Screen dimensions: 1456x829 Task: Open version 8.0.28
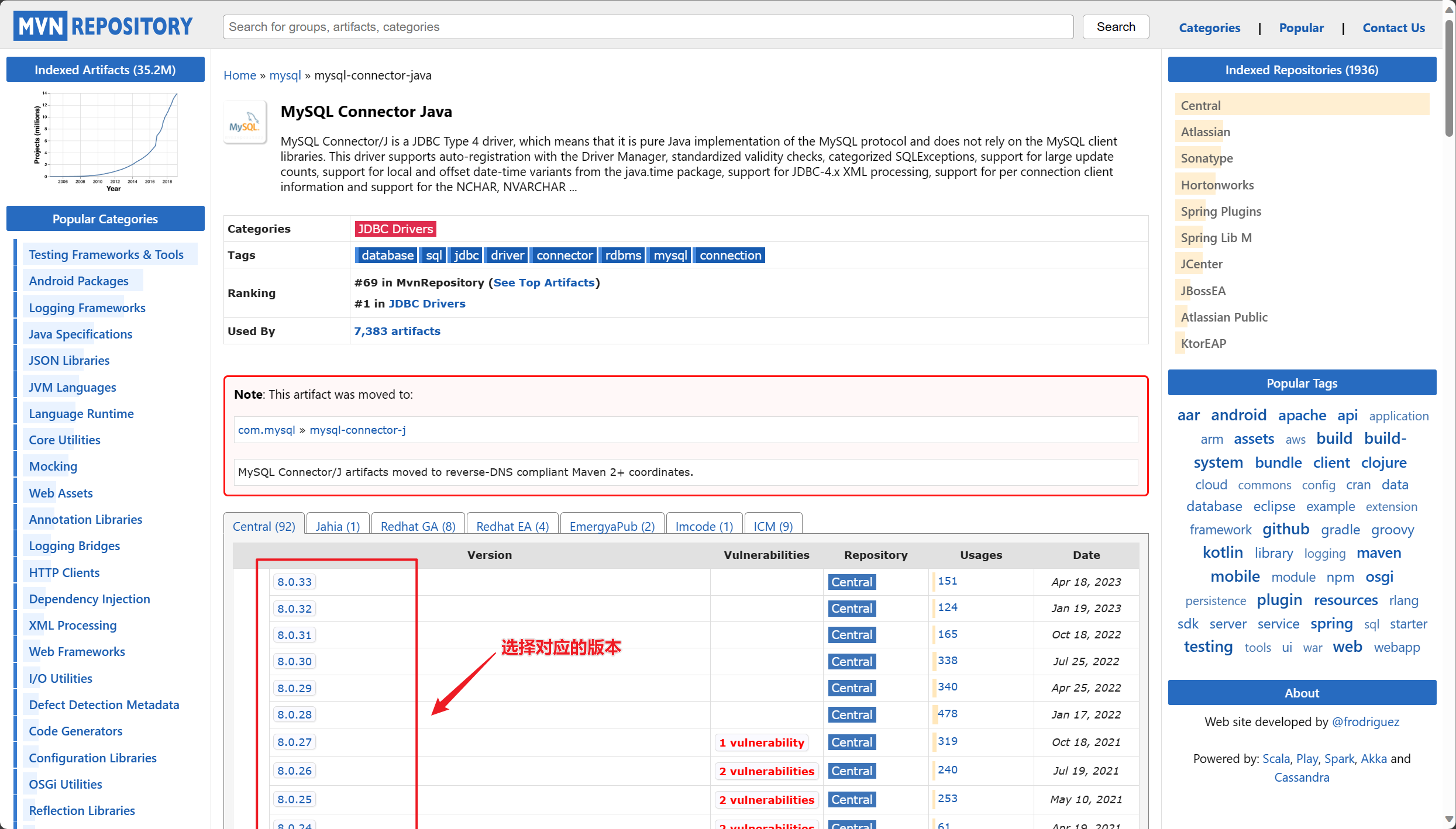point(294,714)
